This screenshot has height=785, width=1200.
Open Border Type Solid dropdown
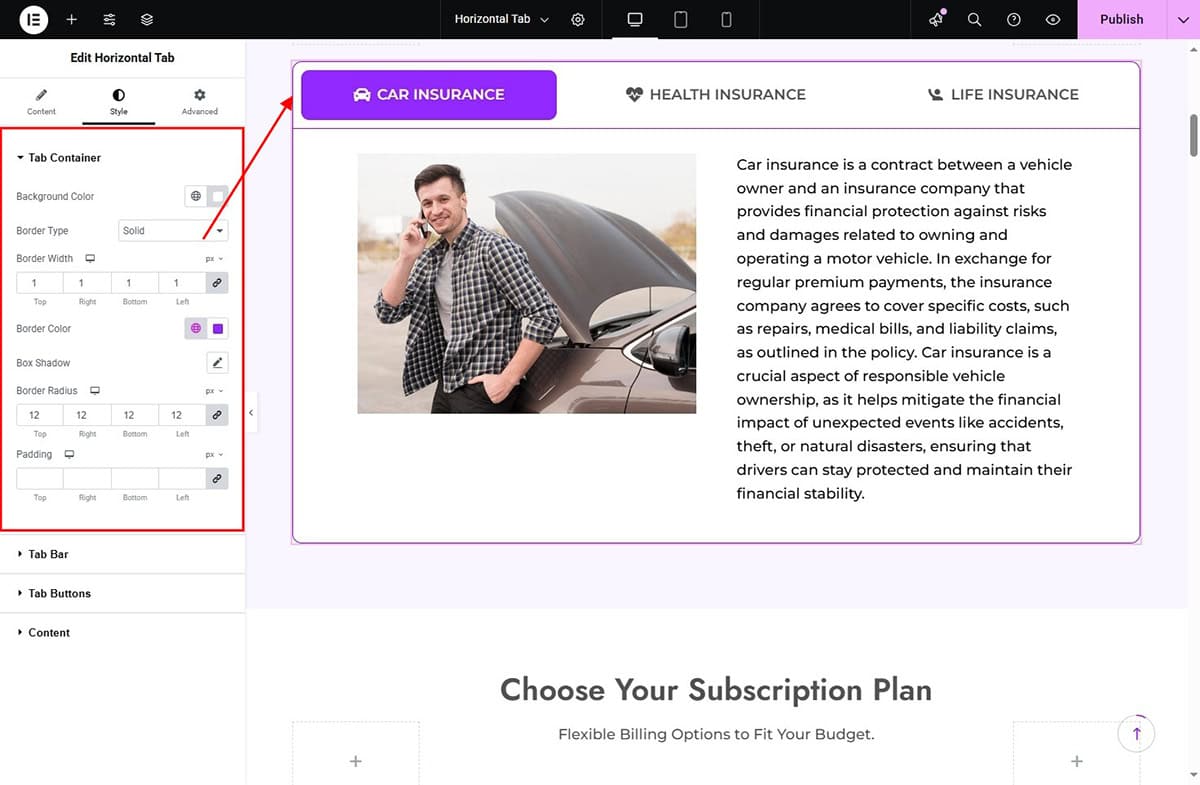[x=173, y=230]
